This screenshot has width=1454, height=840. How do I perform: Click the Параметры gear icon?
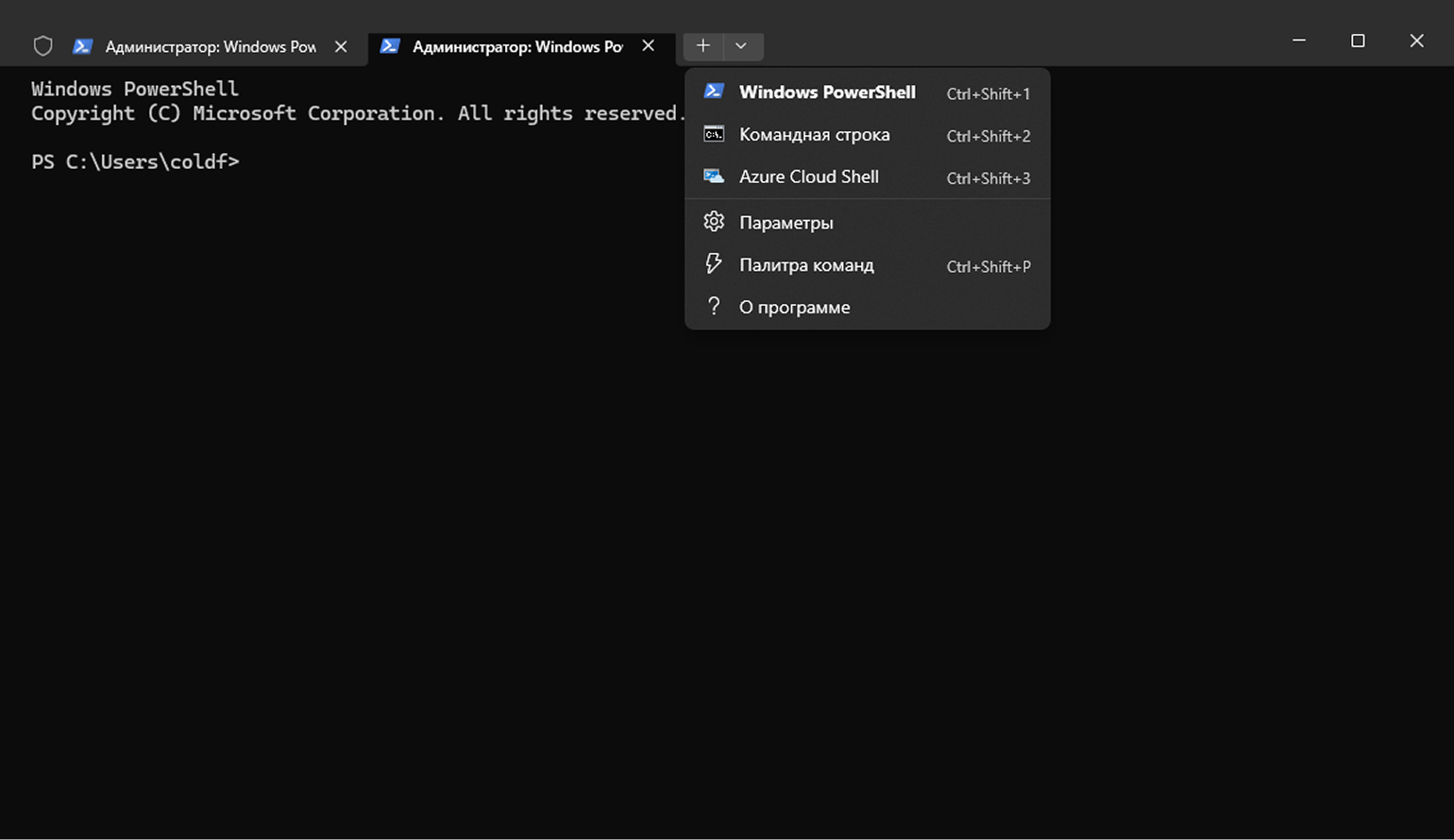pos(714,222)
